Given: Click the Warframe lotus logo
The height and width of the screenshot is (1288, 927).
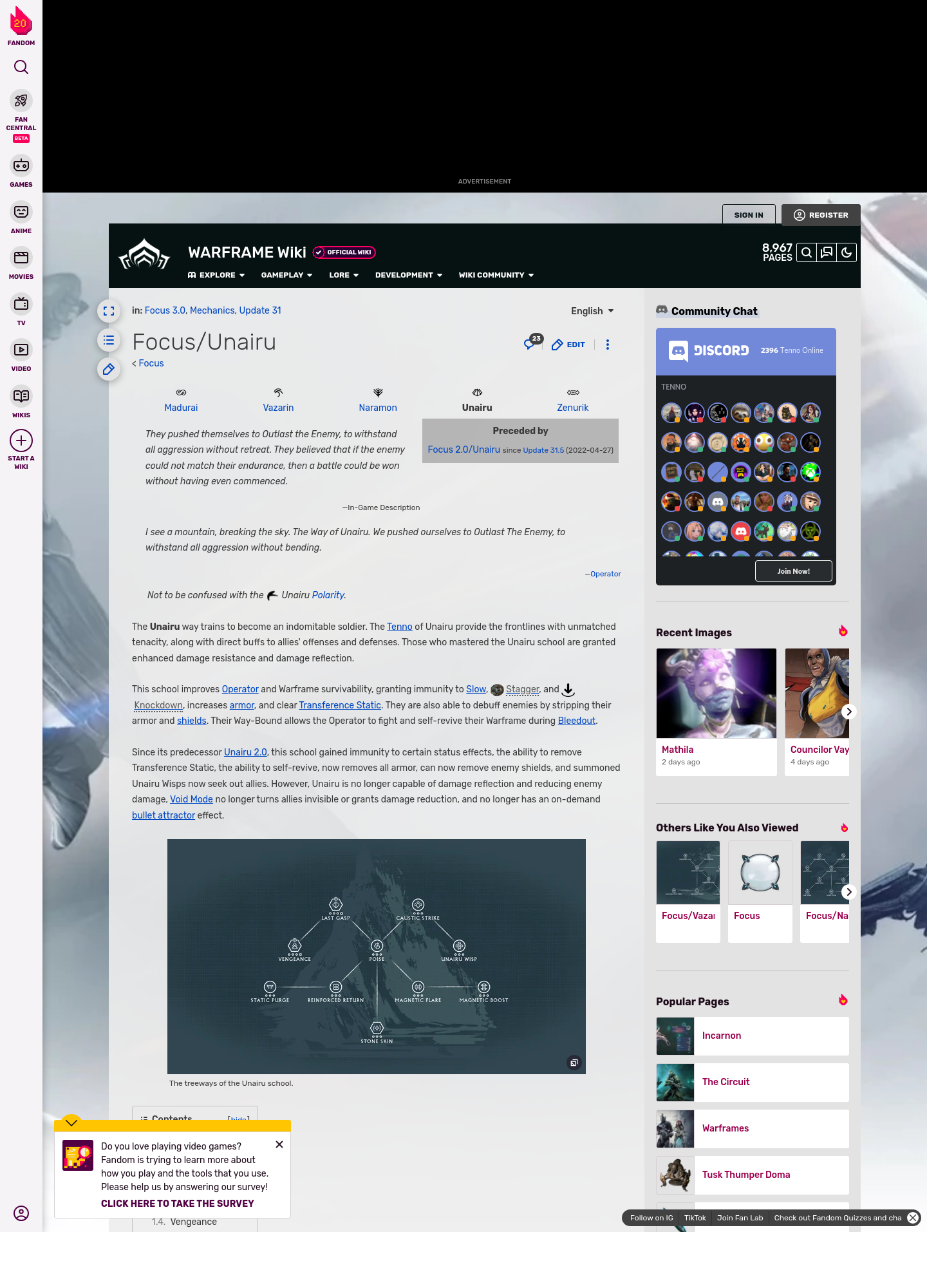Looking at the screenshot, I should 144,255.
